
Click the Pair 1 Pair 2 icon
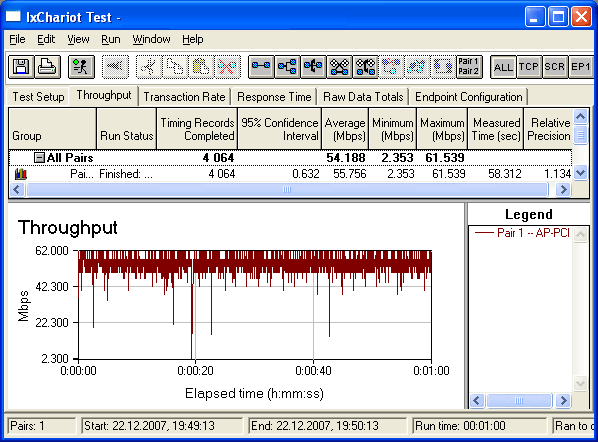469,67
